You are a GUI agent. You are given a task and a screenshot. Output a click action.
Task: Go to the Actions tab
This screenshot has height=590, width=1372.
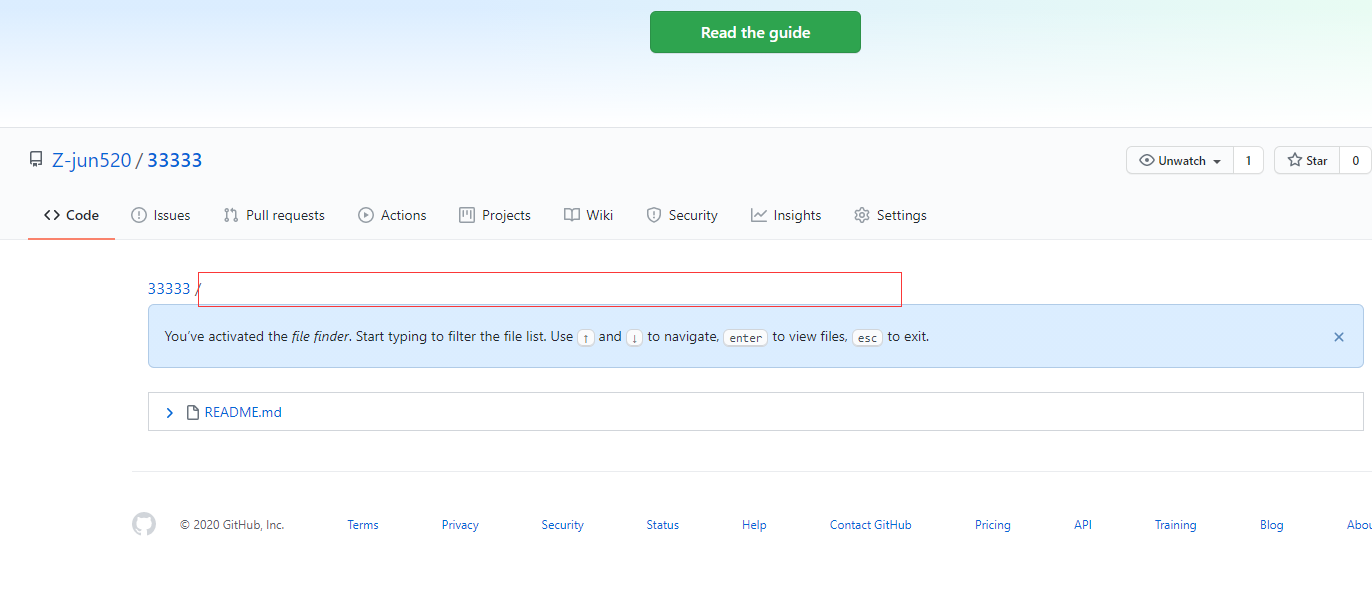click(x=392, y=215)
